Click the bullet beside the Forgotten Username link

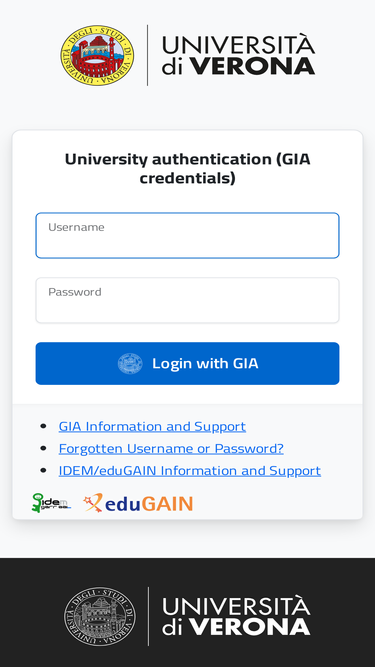tap(43, 448)
